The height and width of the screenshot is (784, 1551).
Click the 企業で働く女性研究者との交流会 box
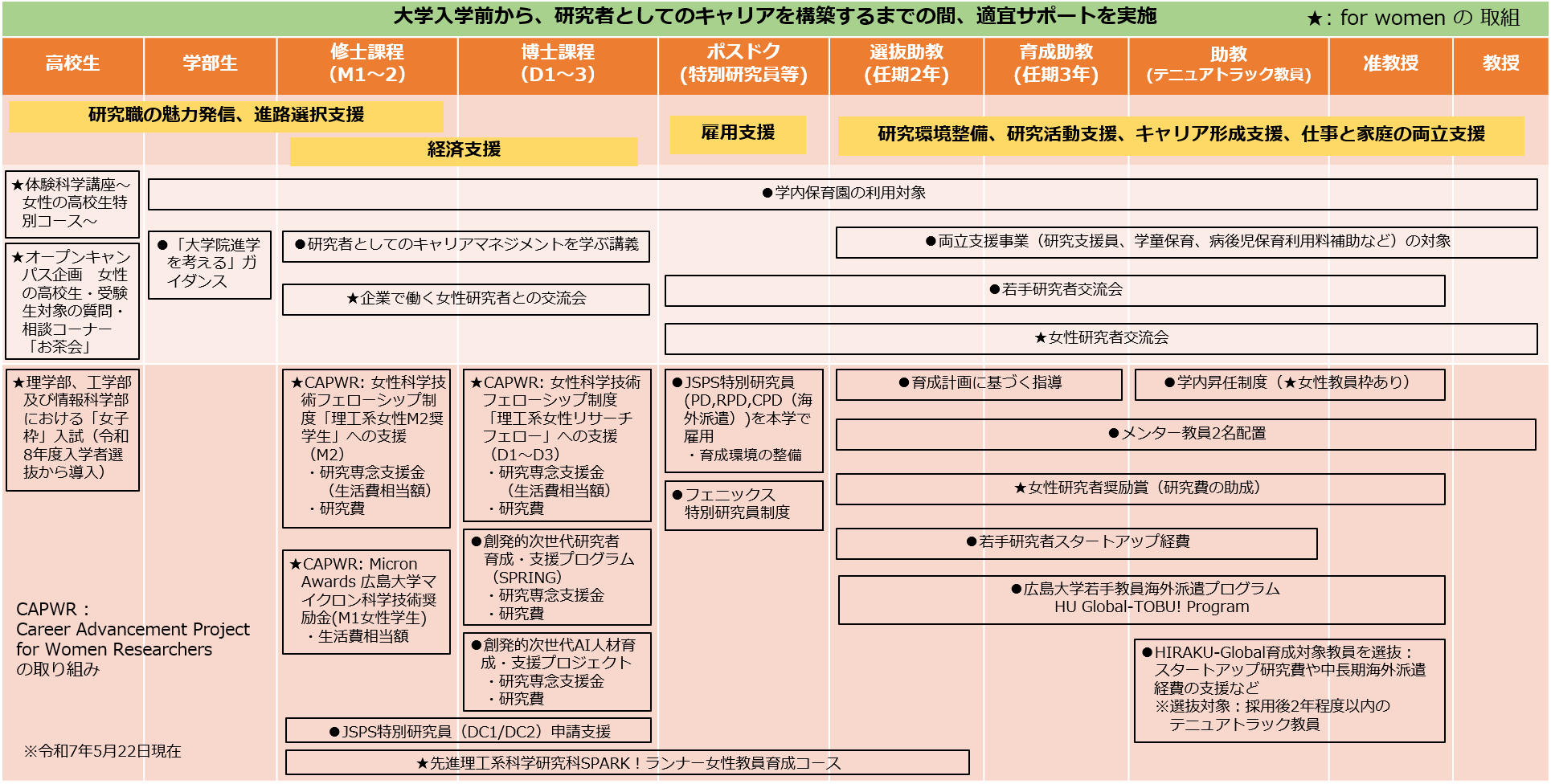coord(466,300)
